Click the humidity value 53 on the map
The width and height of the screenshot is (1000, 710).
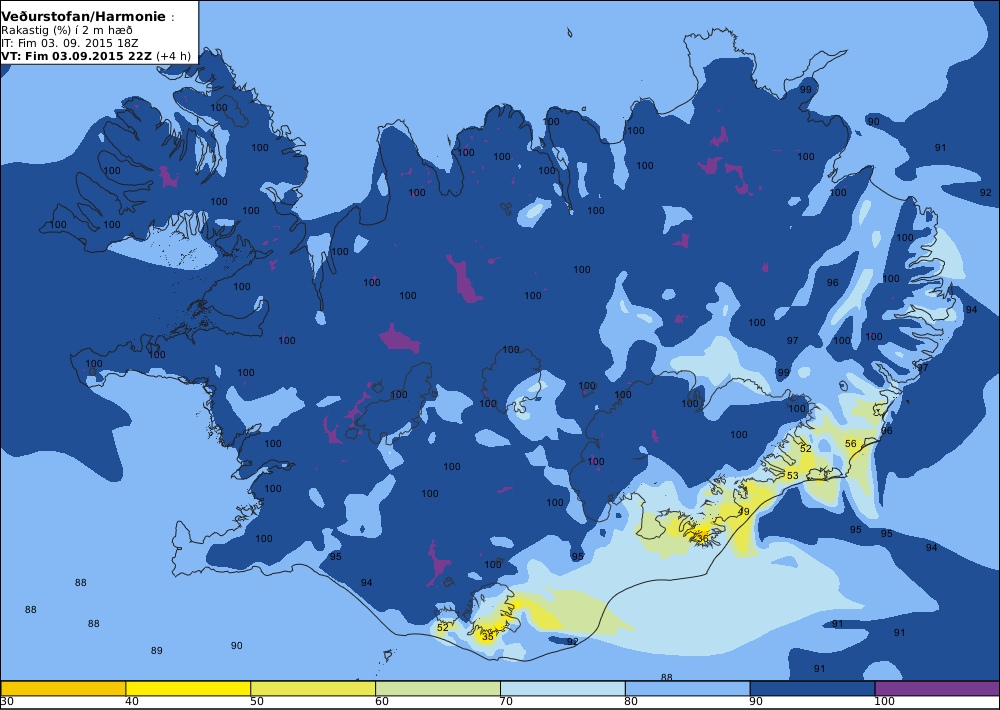pyautogui.click(x=793, y=475)
